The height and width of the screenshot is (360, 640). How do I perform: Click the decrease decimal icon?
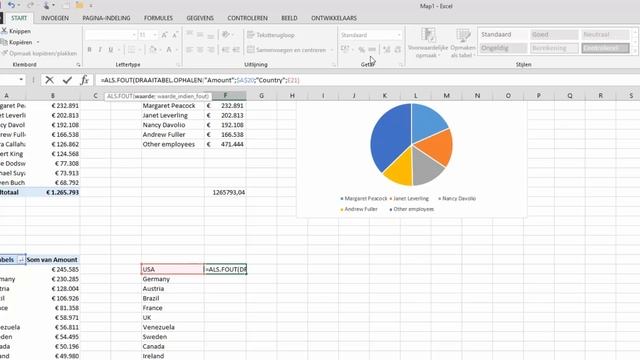click(398, 50)
